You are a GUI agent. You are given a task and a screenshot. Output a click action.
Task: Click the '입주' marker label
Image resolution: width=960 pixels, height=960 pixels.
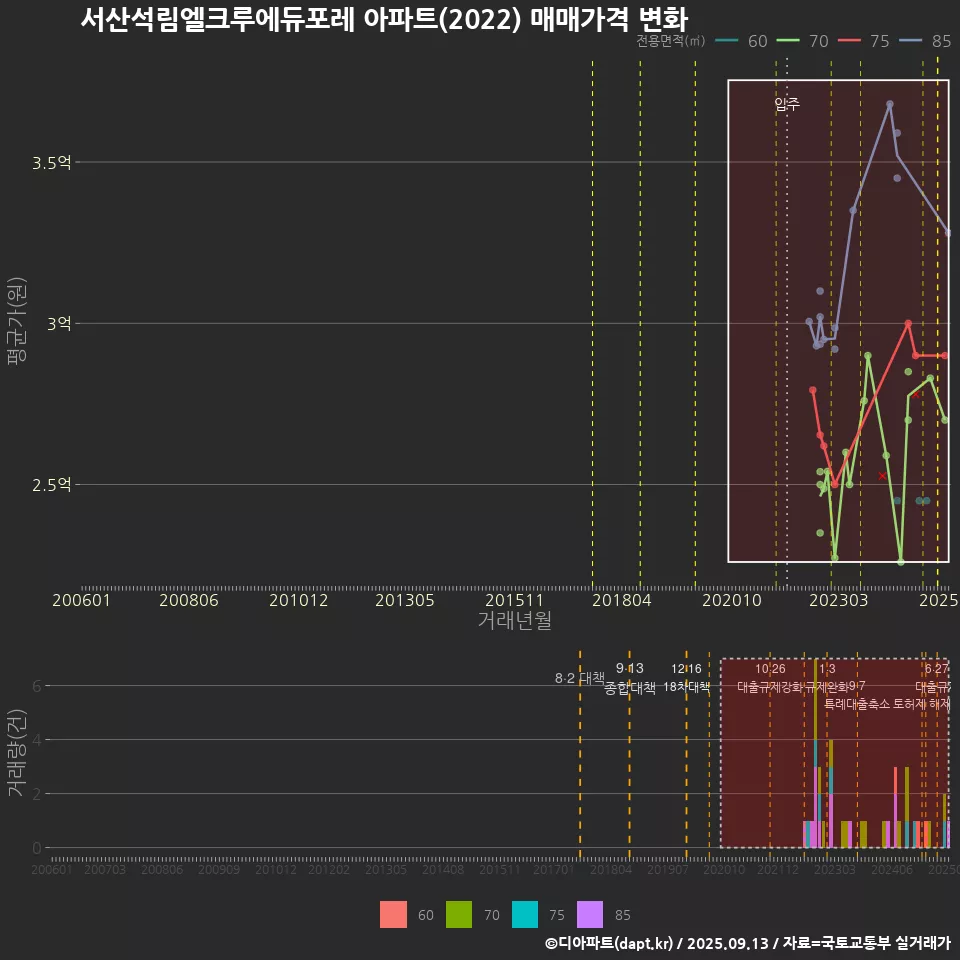click(x=787, y=104)
